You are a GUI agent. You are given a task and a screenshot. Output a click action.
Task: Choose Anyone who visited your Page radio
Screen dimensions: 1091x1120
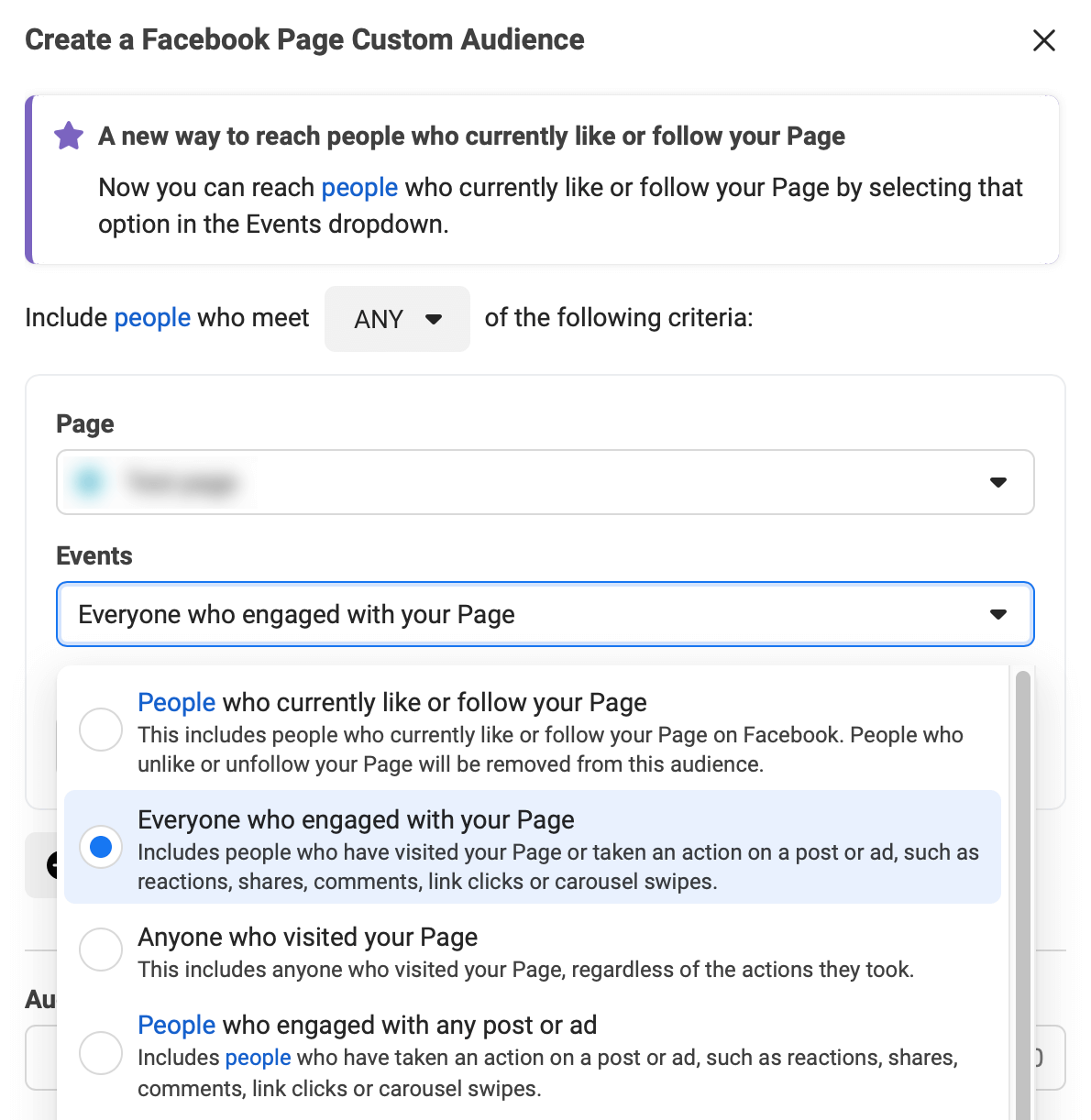pyautogui.click(x=101, y=950)
